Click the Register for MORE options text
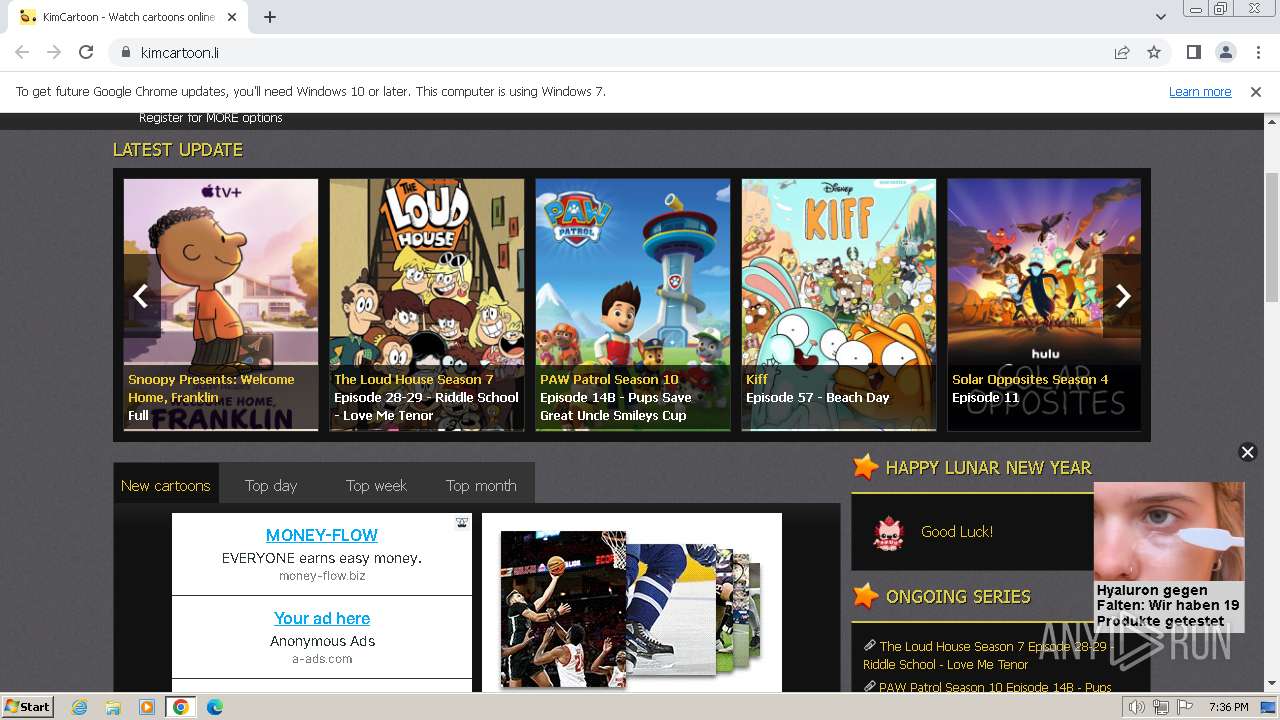The image size is (1280, 720). [210, 118]
